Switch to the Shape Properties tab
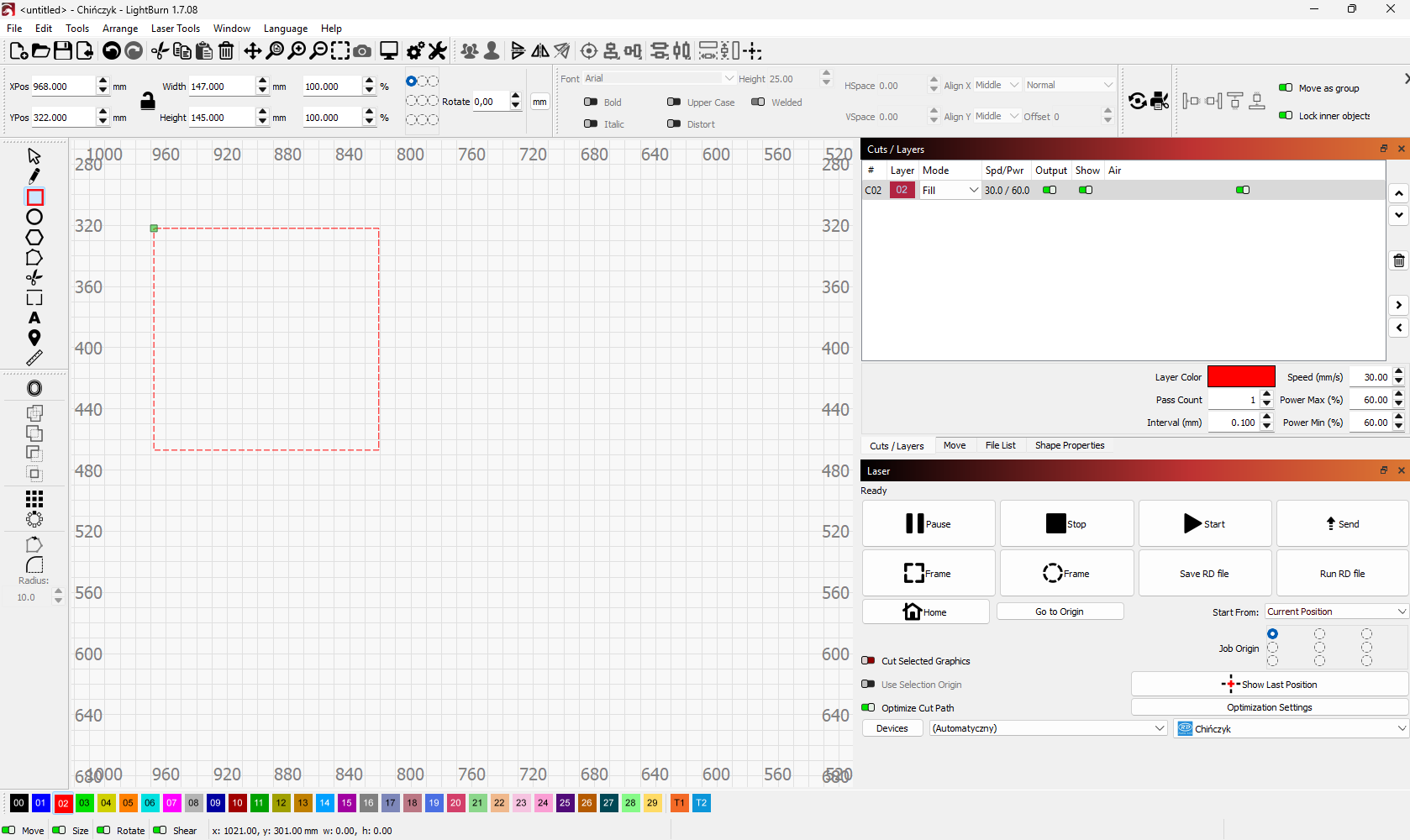This screenshot has width=1410, height=840. (x=1069, y=446)
